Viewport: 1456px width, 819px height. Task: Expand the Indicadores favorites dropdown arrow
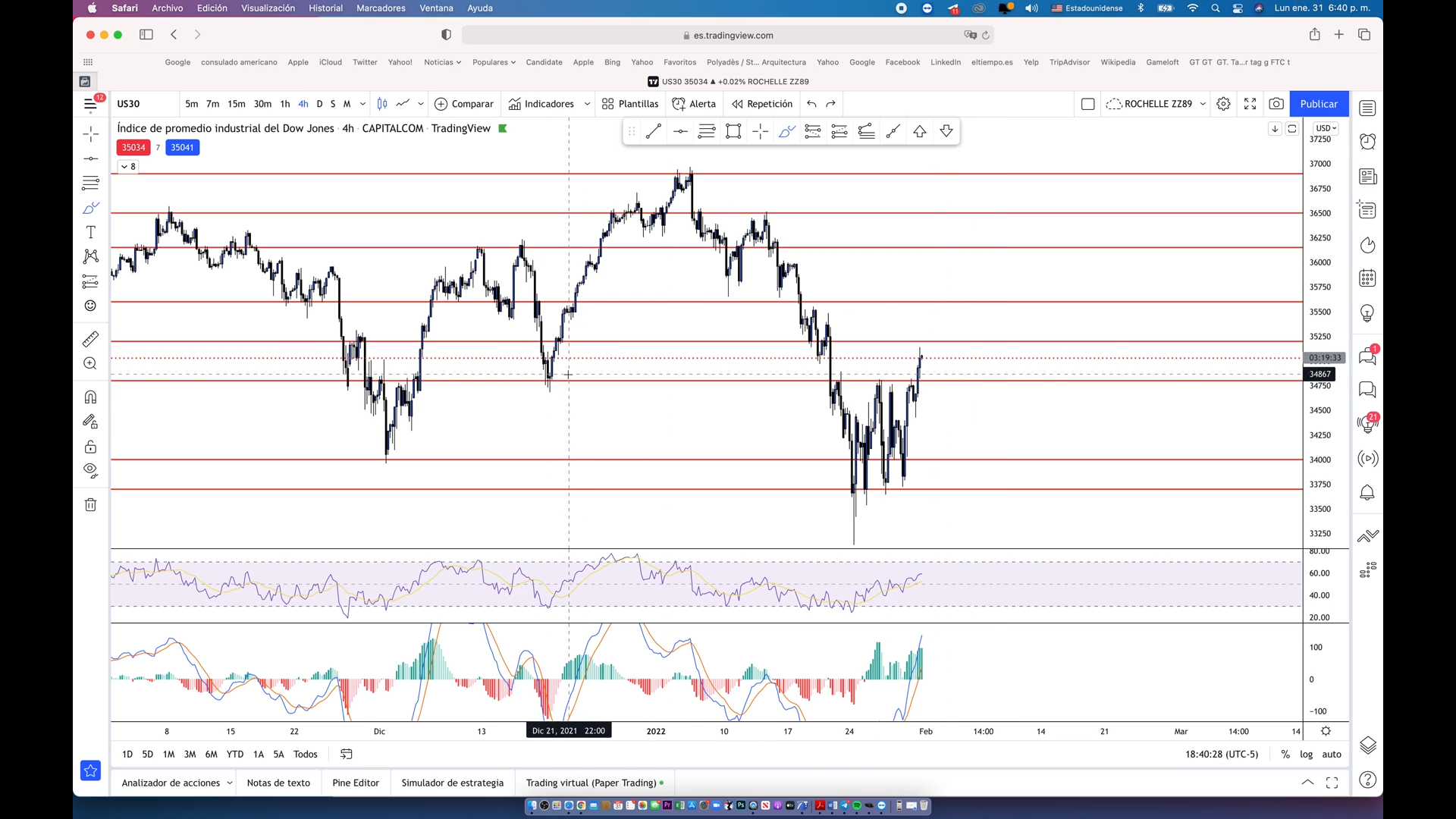tap(587, 104)
